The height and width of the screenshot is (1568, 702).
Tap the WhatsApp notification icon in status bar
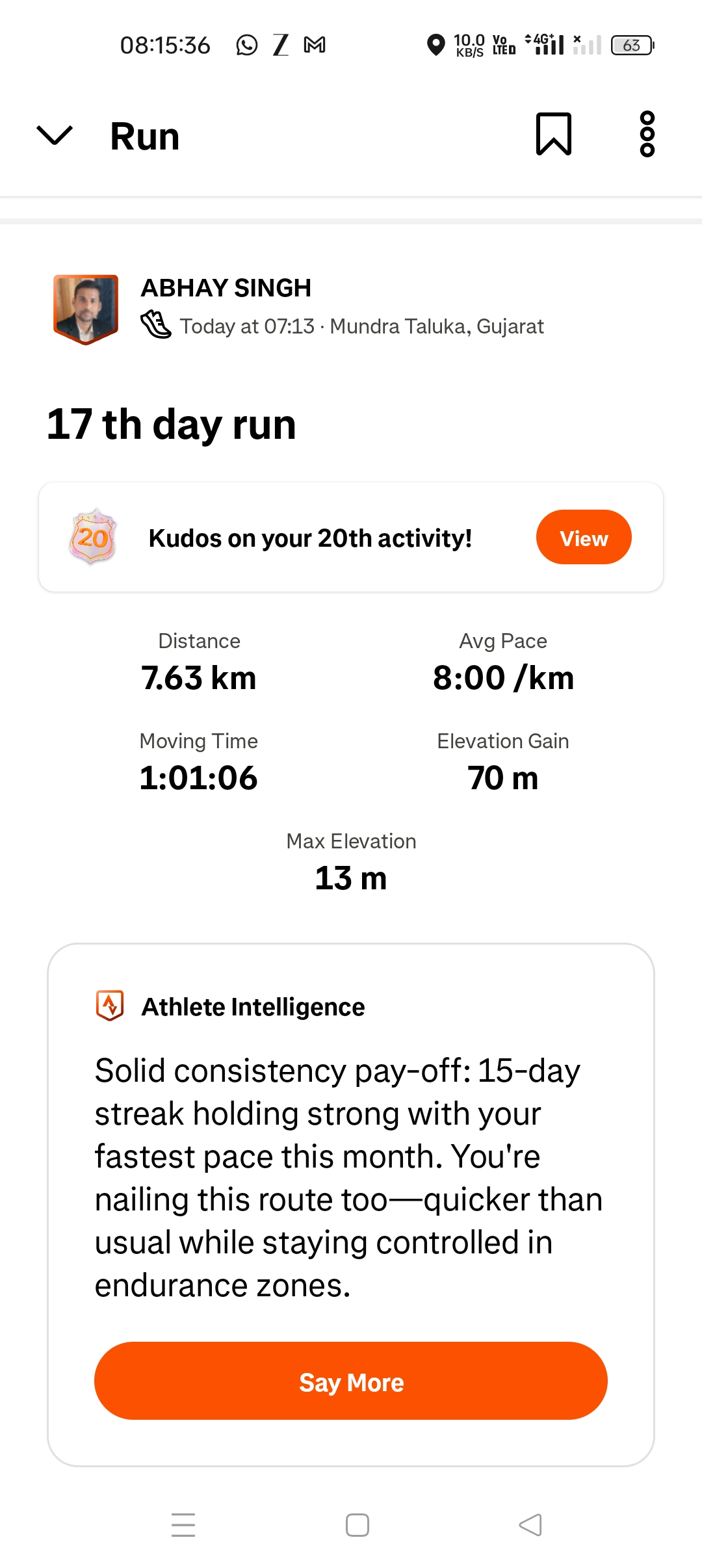point(247,45)
